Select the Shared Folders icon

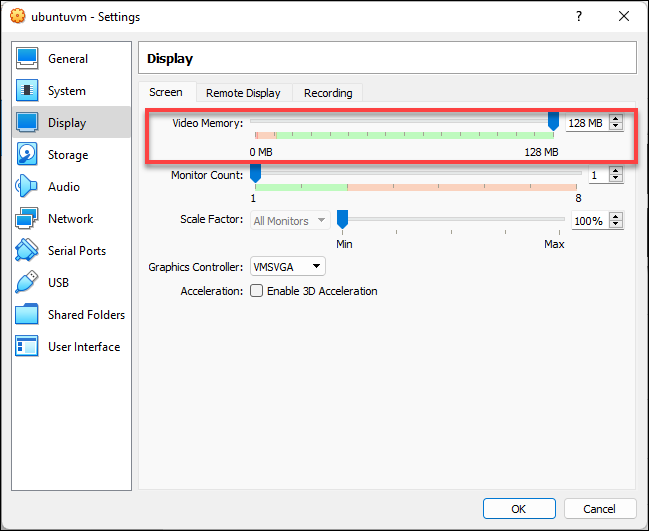pos(28,315)
